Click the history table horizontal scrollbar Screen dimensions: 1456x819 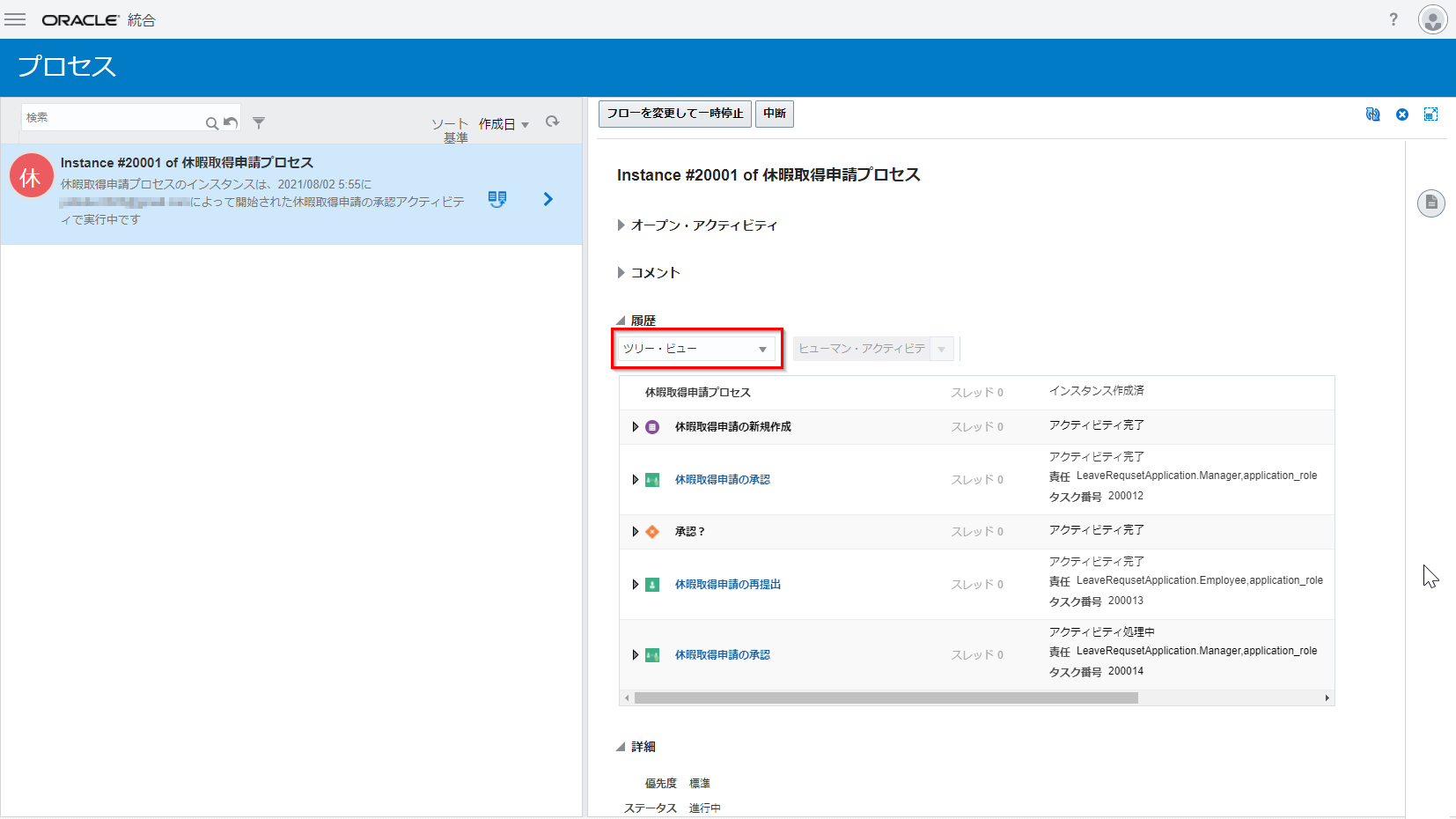coord(886,698)
